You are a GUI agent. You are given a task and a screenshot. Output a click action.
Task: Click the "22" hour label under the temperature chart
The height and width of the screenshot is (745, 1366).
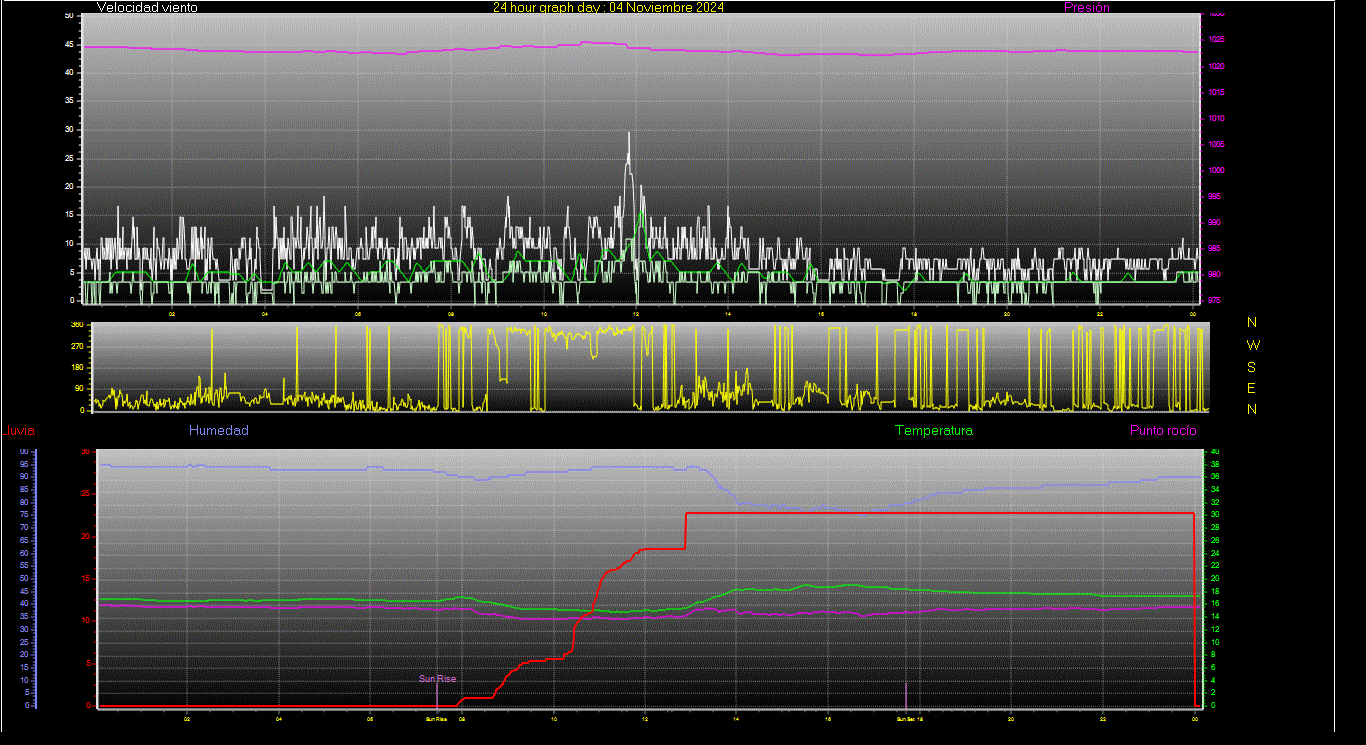1102,718
